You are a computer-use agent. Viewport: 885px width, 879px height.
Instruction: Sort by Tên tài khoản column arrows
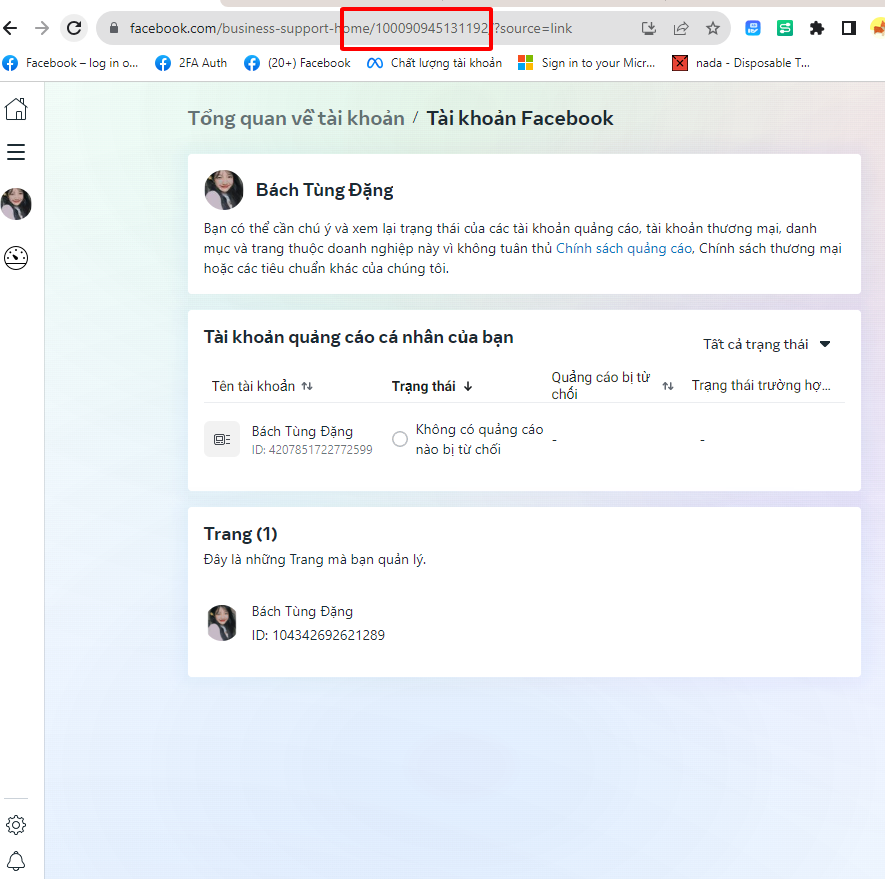click(307, 386)
